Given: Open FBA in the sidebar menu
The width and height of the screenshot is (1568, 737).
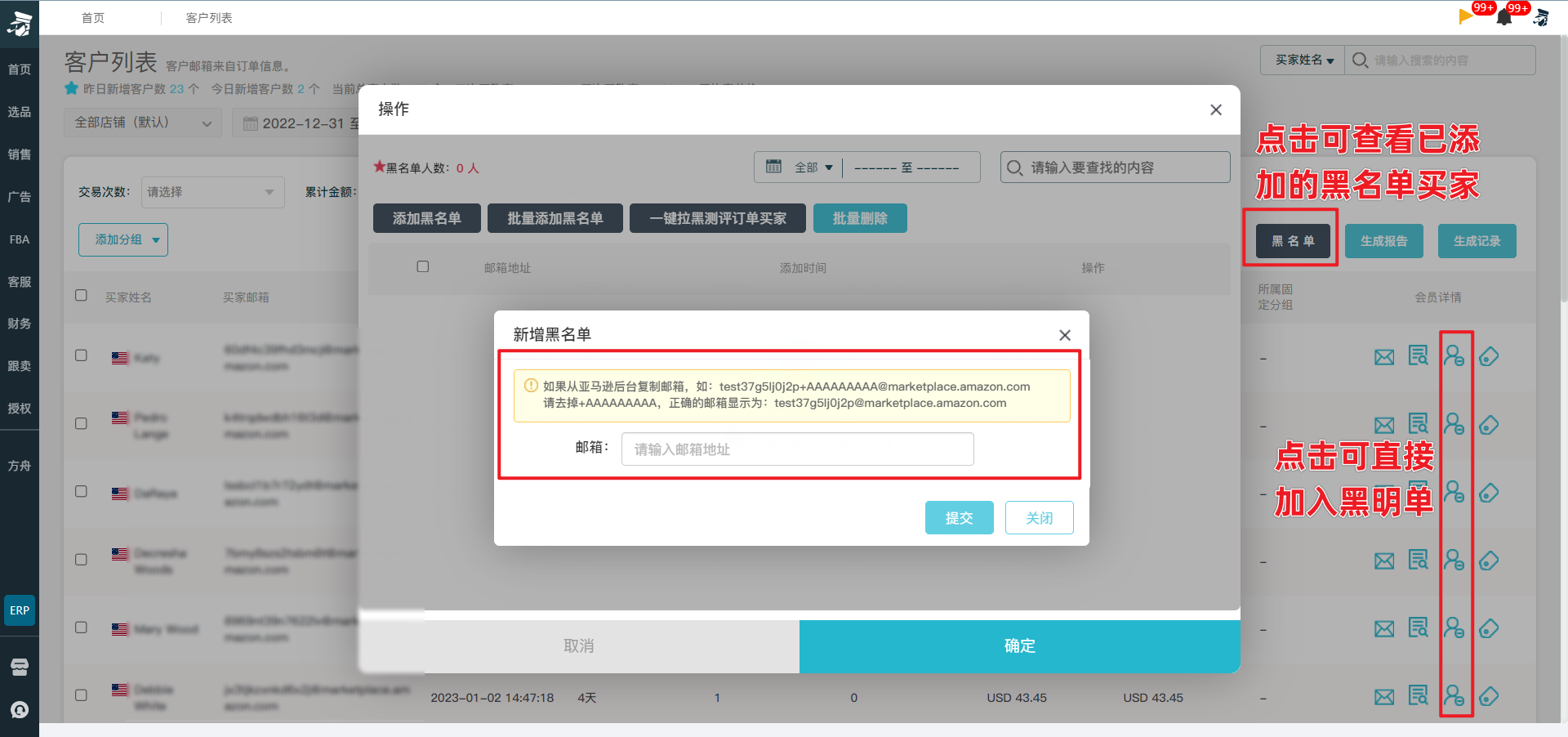Looking at the screenshot, I should point(20,239).
